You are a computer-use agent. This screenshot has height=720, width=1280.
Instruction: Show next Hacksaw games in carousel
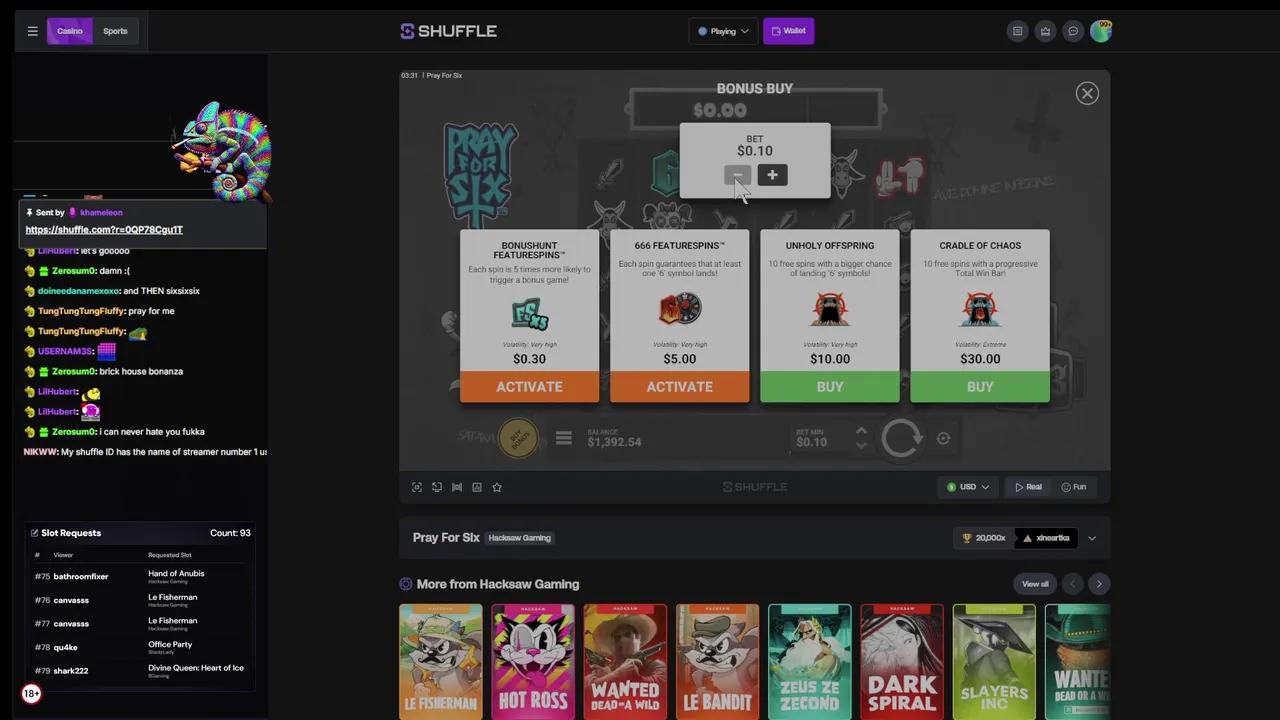[1099, 584]
